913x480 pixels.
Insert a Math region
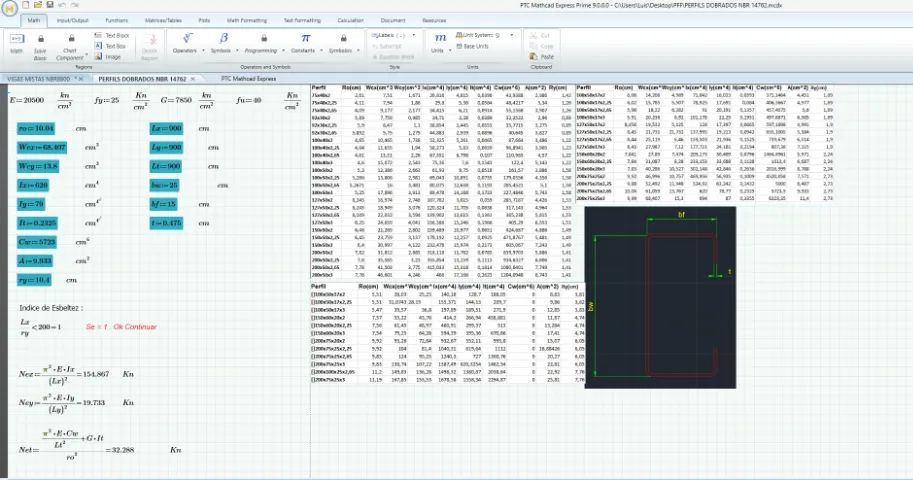pyautogui.click(x=17, y=44)
